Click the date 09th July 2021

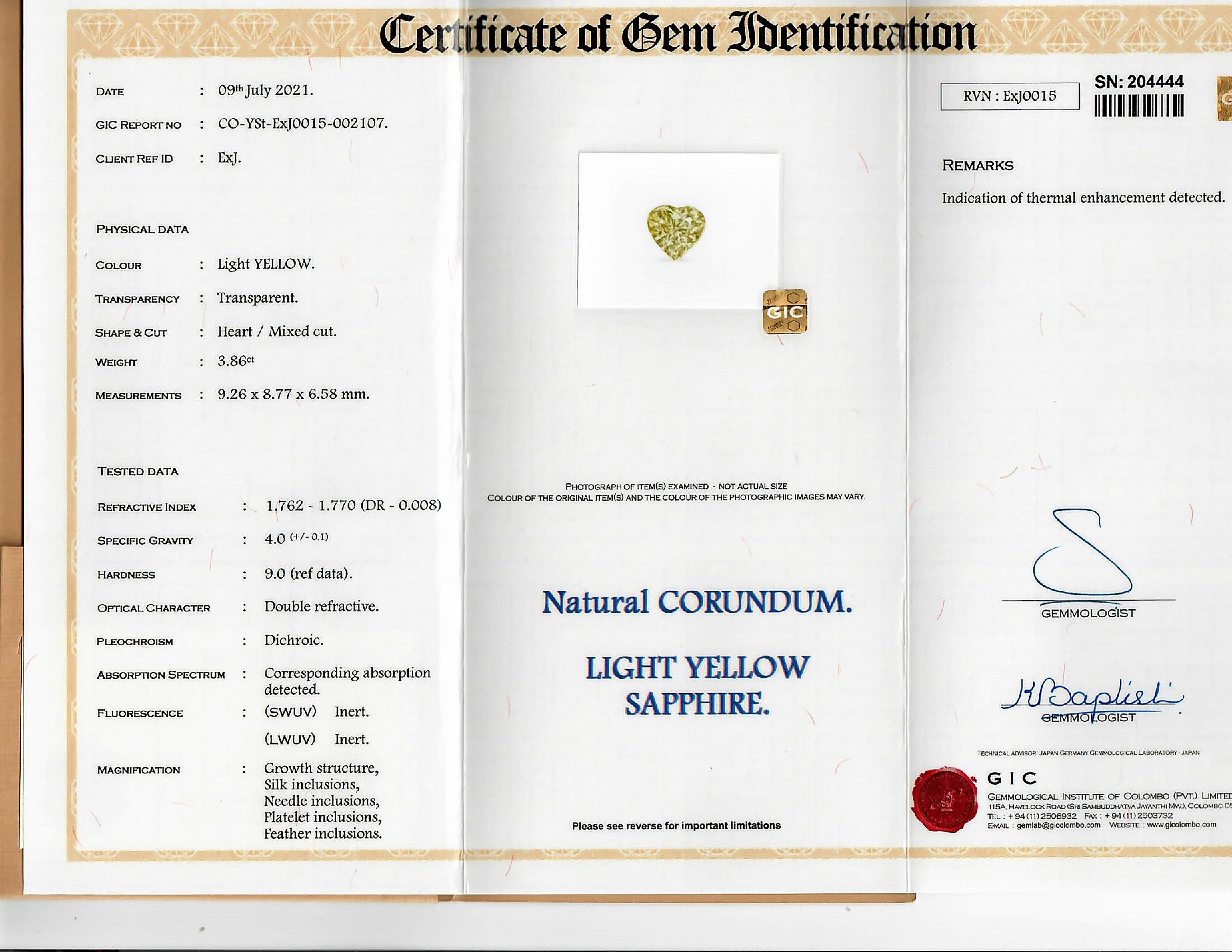point(265,90)
